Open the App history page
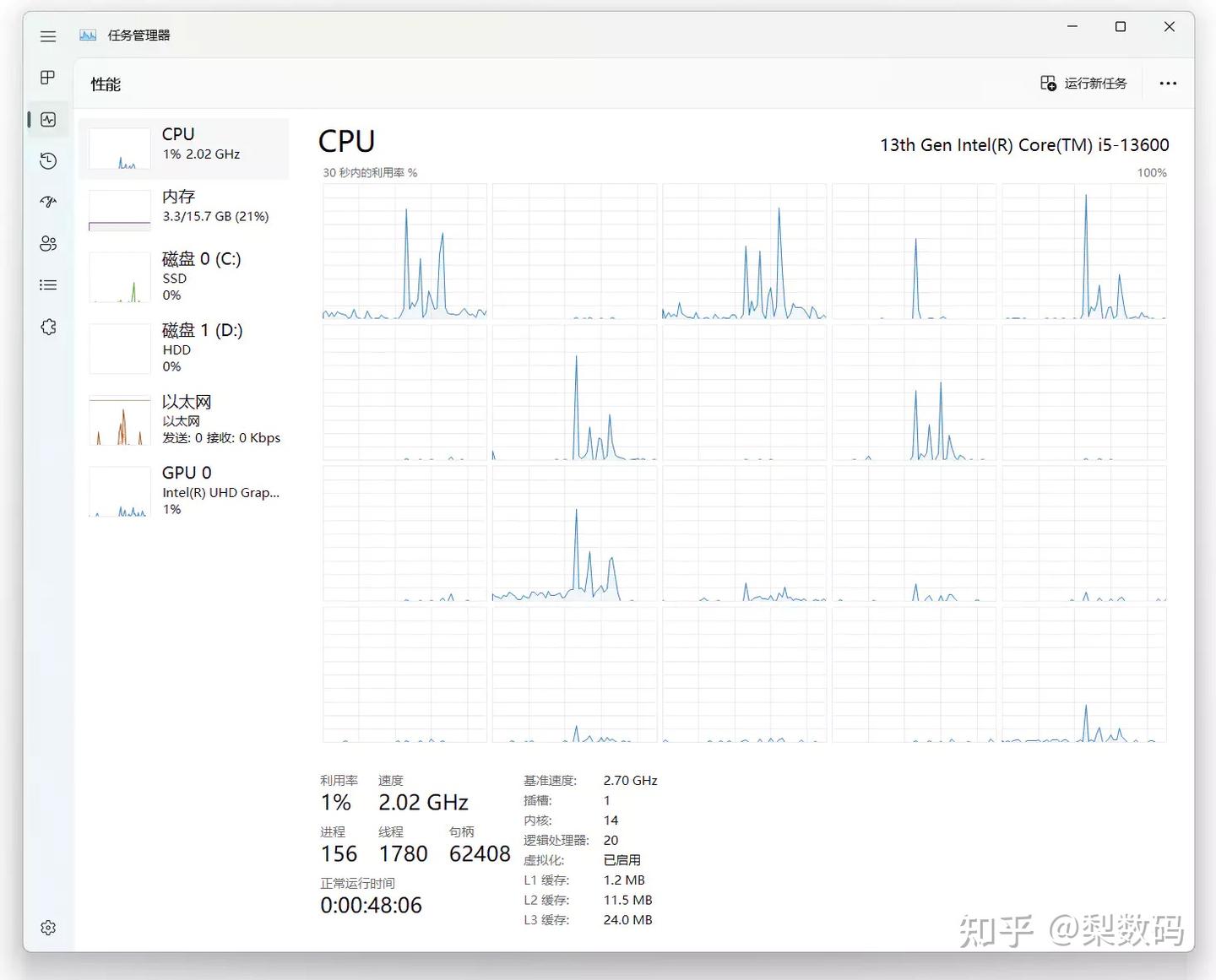This screenshot has width=1216, height=980. coord(47,160)
